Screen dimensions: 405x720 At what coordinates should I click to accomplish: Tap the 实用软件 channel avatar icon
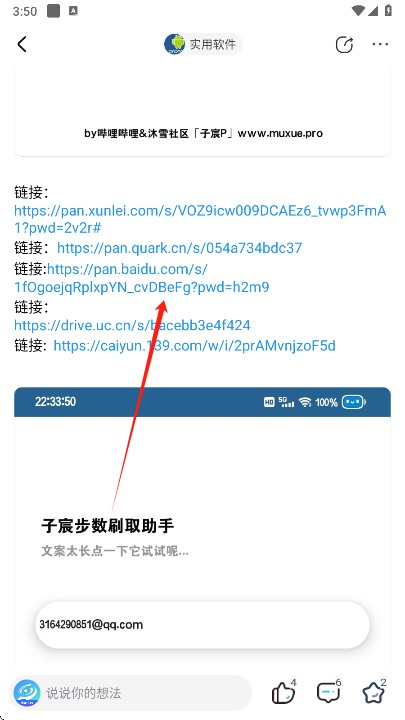pyautogui.click(x=174, y=44)
